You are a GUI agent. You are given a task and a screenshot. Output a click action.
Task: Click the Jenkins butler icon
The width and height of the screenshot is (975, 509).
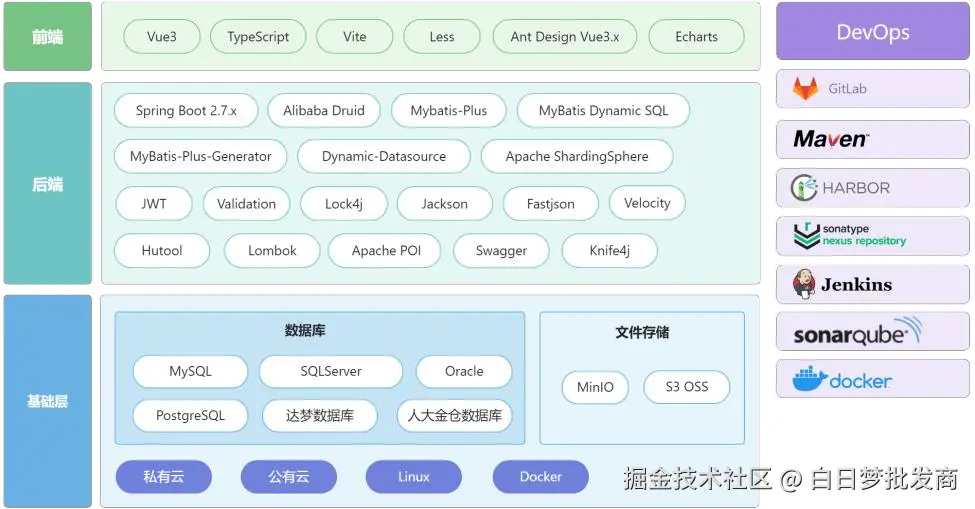pyautogui.click(x=803, y=284)
